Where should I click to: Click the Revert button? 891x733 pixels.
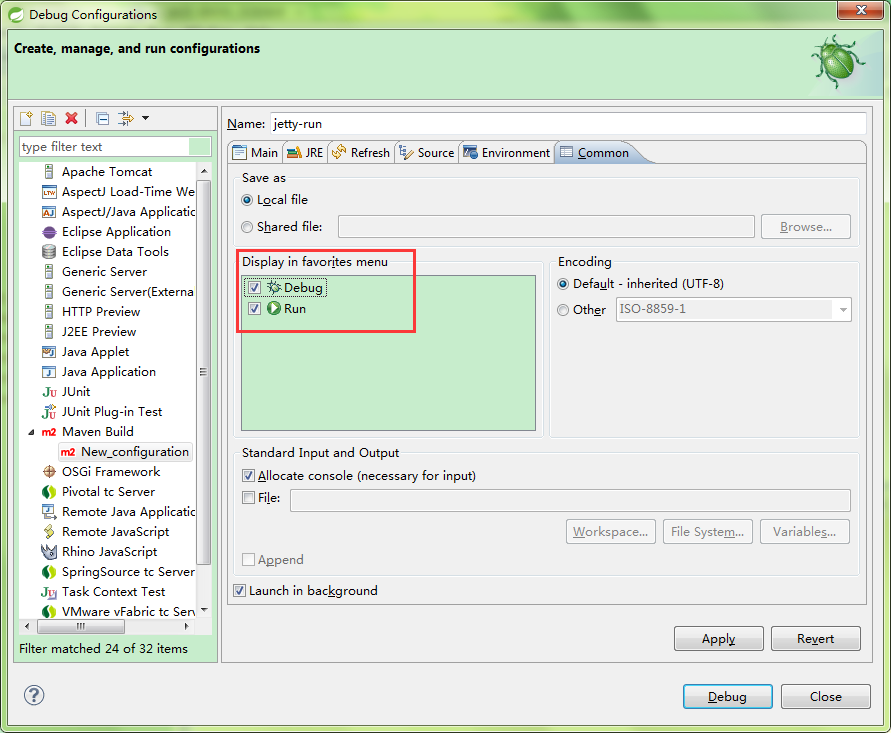point(815,639)
